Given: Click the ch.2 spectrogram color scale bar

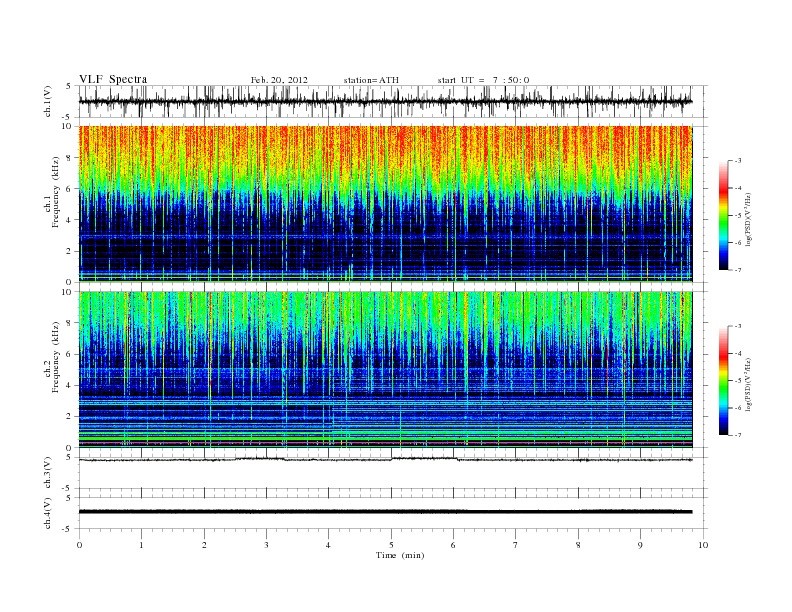Looking at the screenshot, I should click(x=724, y=381).
